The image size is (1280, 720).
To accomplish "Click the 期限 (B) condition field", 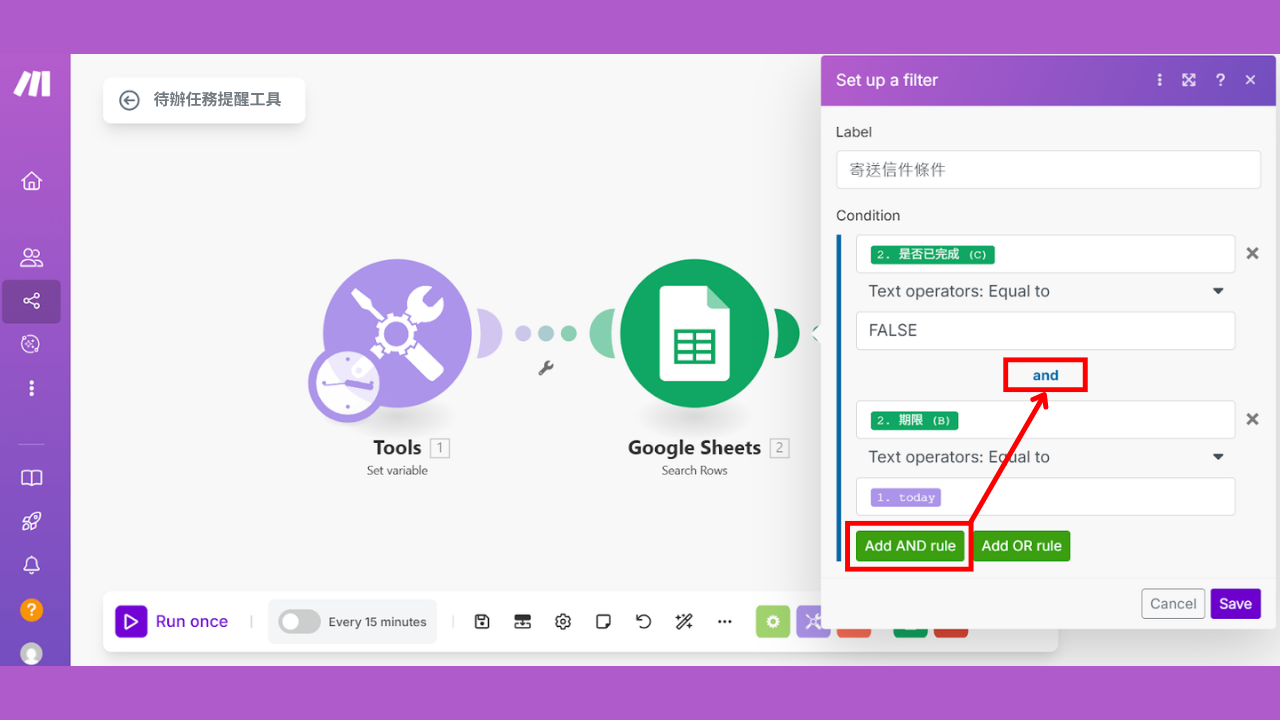I will [1046, 420].
